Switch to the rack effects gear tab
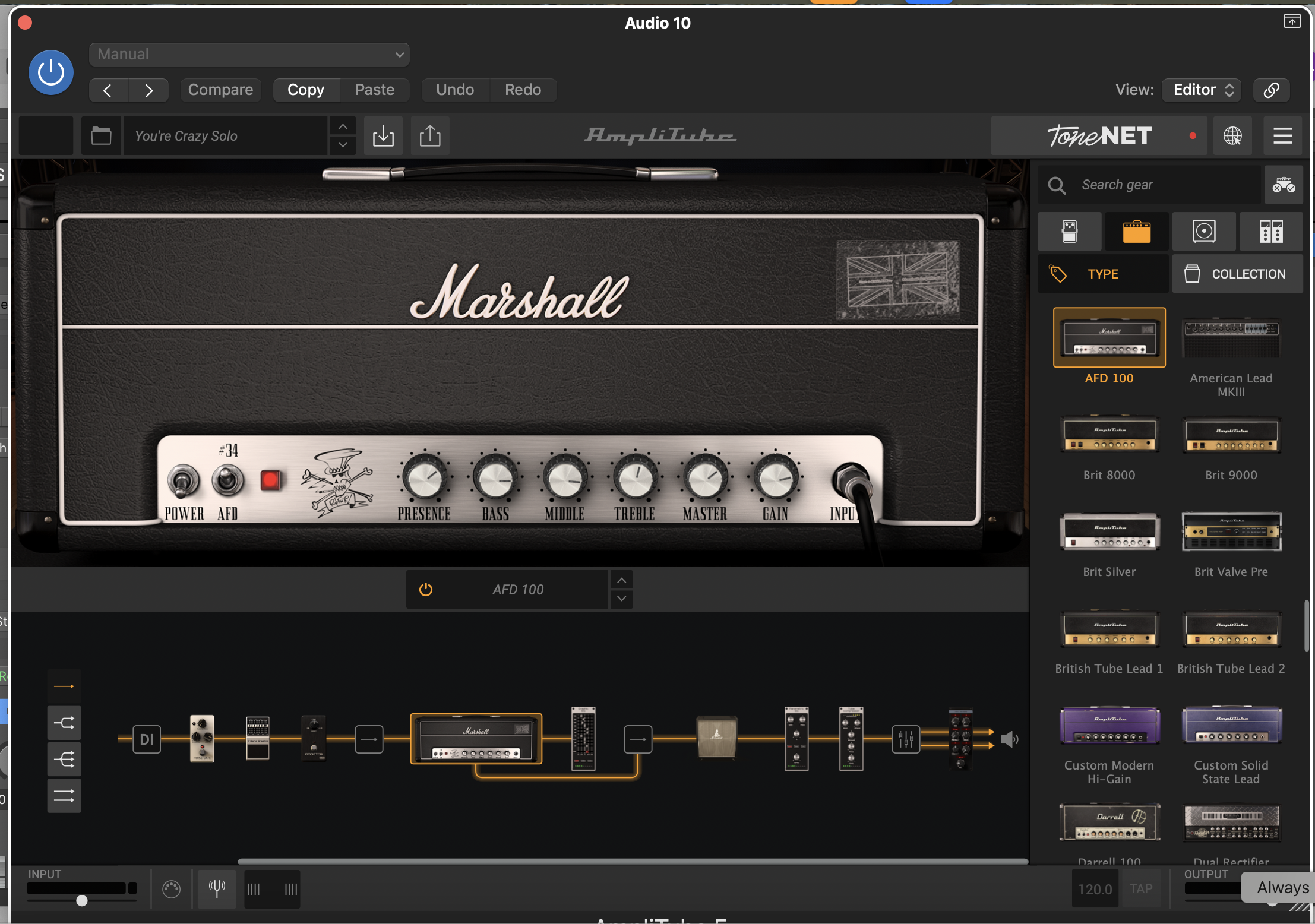 click(1271, 232)
